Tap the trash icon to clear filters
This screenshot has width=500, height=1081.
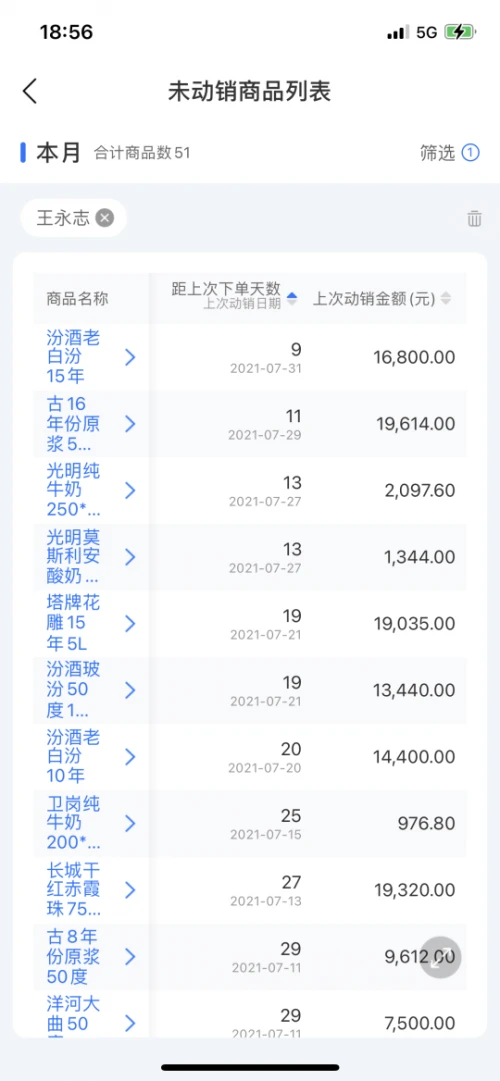point(474,219)
